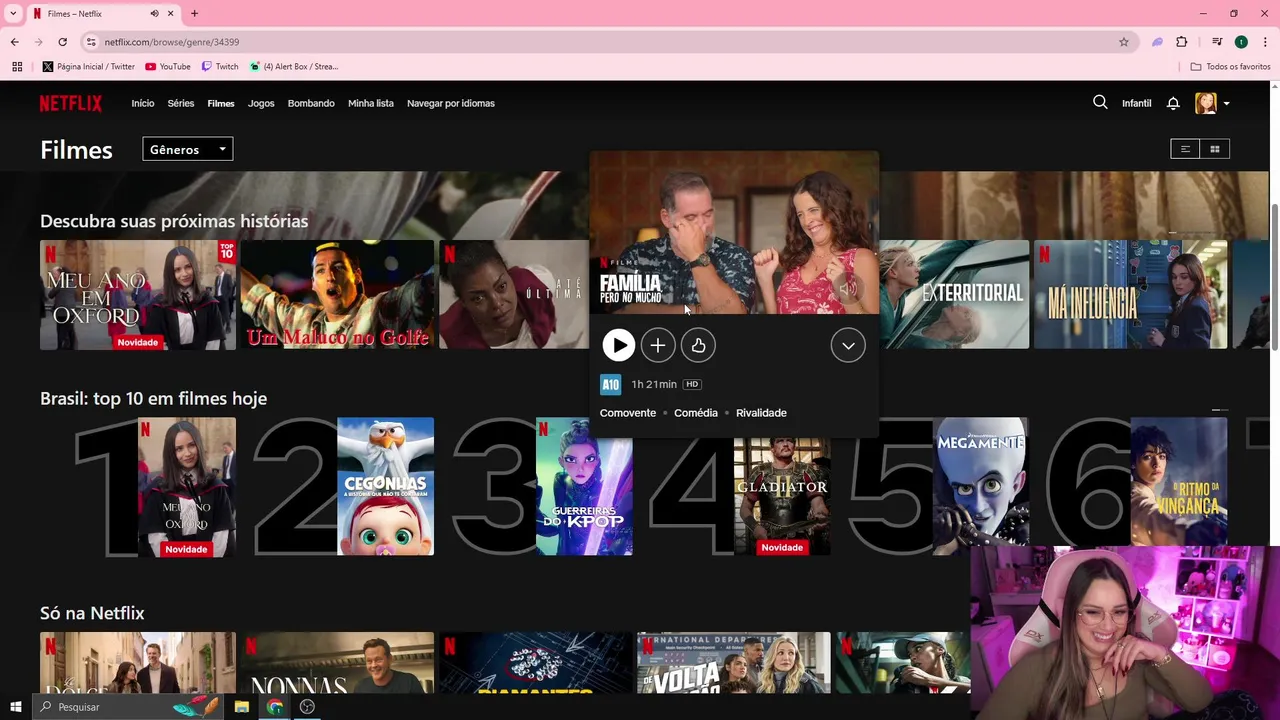Open the Filmes section
The width and height of the screenshot is (1280, 720).
221,103
